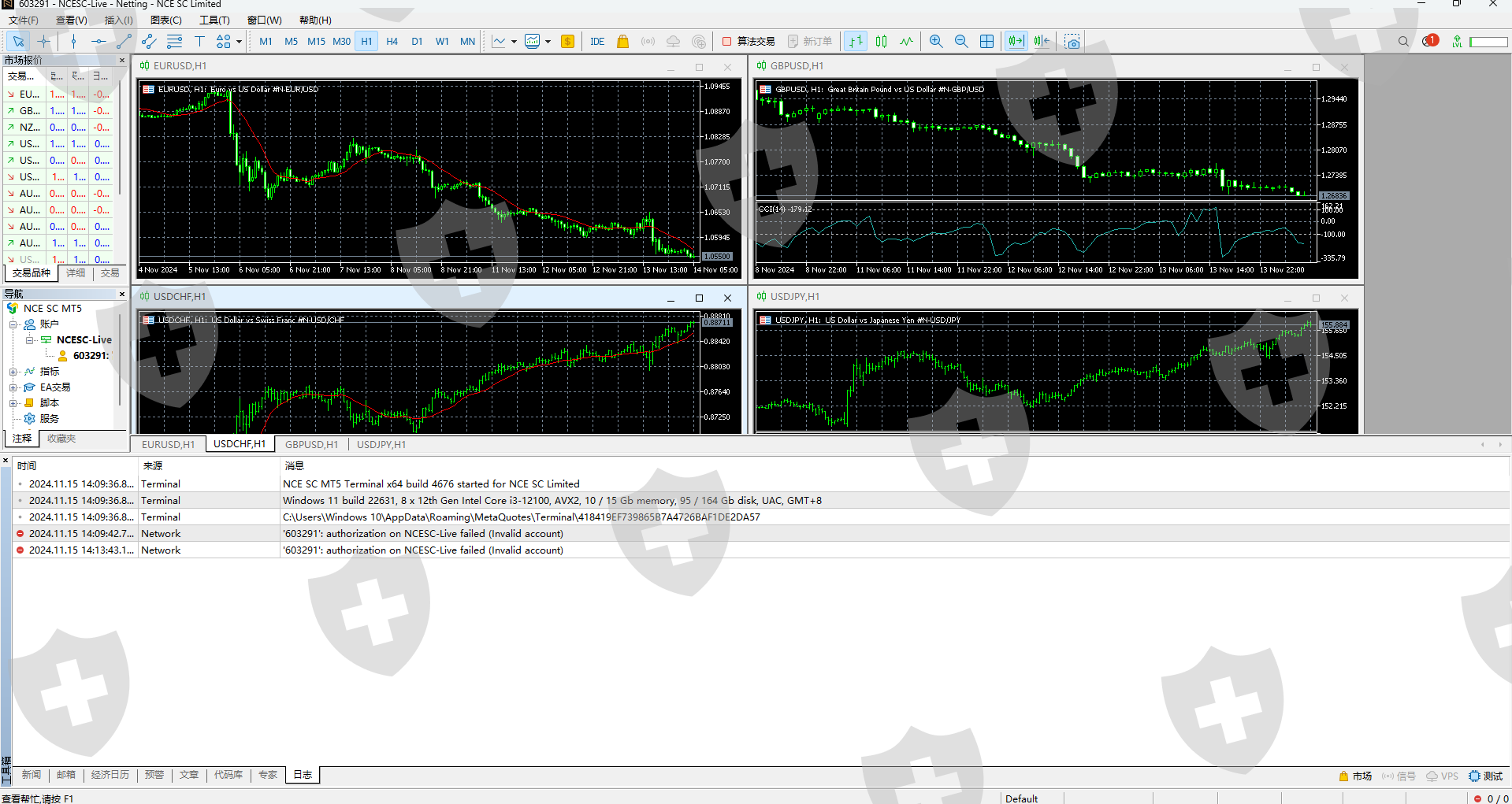1512x804 pixels.
Task: Open the 工具(T) menu
Action: click(214, 20)
